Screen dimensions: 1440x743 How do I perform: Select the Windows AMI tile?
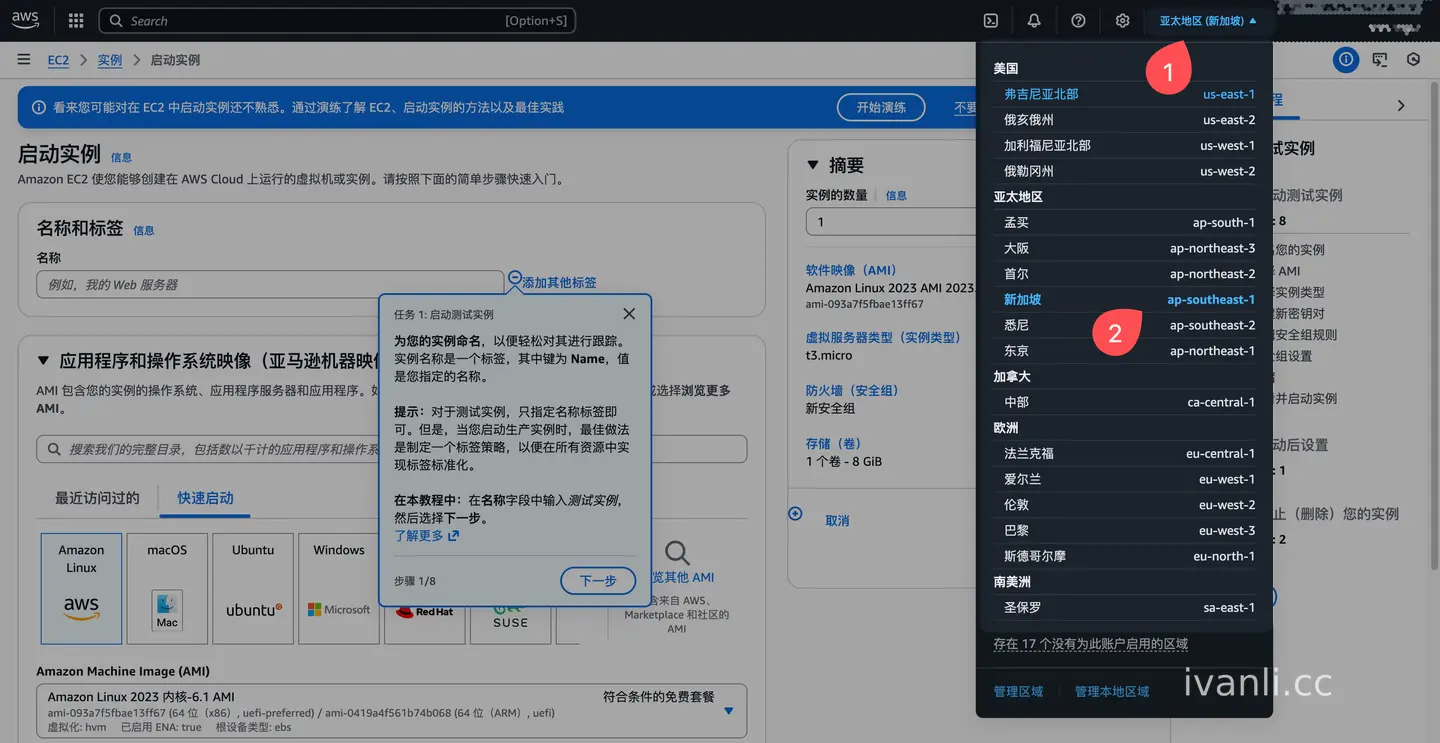[339, 588]
